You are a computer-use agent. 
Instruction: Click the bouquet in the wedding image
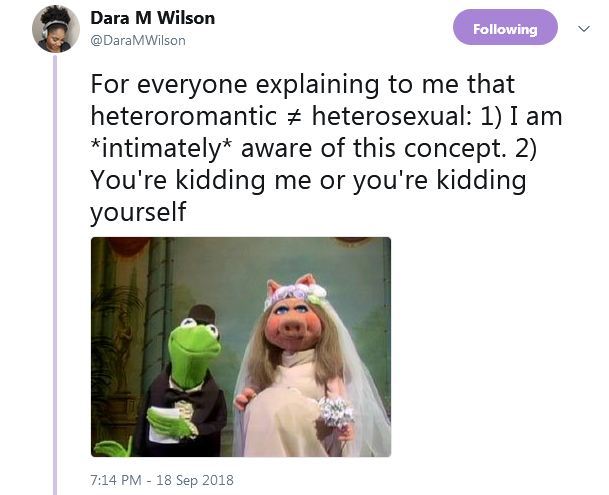click(336, 413)
